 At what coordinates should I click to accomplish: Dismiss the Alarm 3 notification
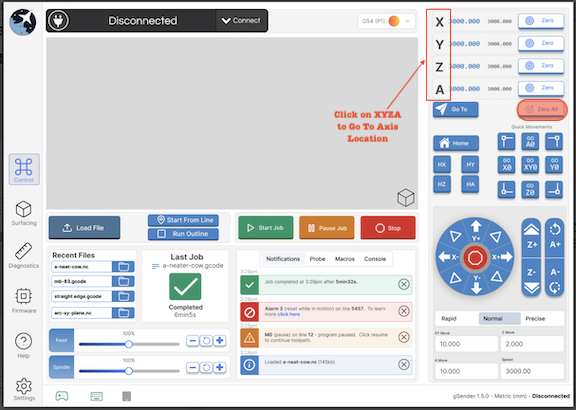404,311
